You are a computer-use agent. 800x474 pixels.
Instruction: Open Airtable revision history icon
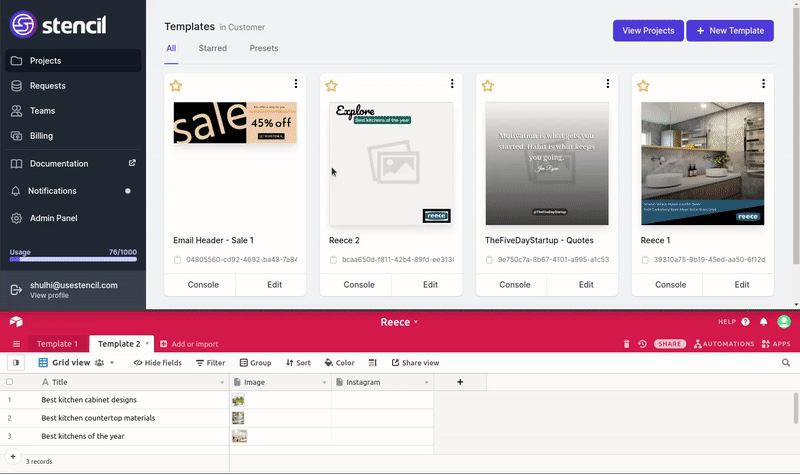click(642, 344)
